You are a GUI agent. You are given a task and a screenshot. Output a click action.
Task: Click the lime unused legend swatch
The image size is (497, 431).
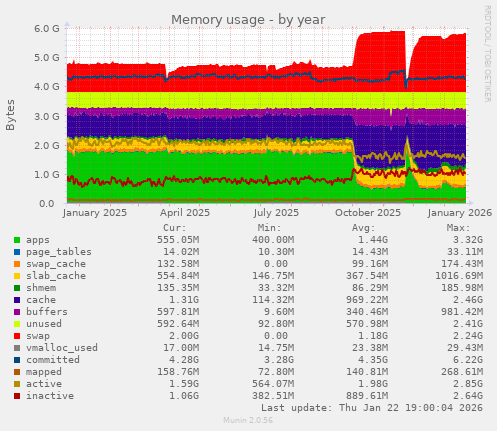[17, 324]
